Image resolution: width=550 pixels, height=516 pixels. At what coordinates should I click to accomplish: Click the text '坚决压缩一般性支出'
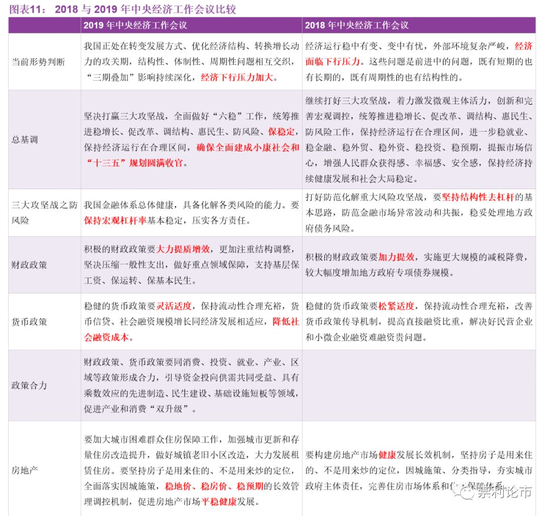coord(124,265)
